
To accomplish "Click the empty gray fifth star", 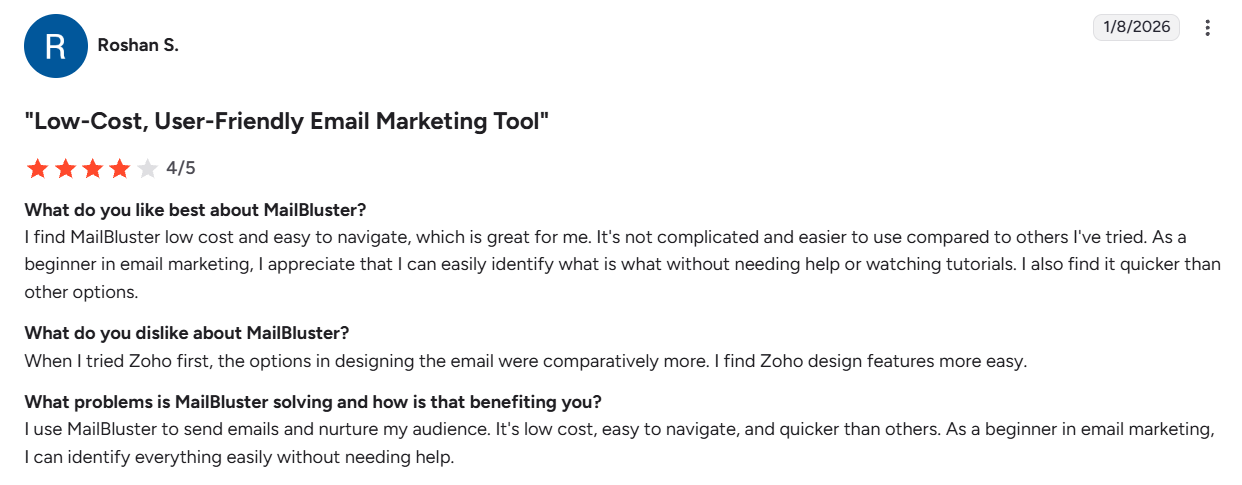I will 147,168.
